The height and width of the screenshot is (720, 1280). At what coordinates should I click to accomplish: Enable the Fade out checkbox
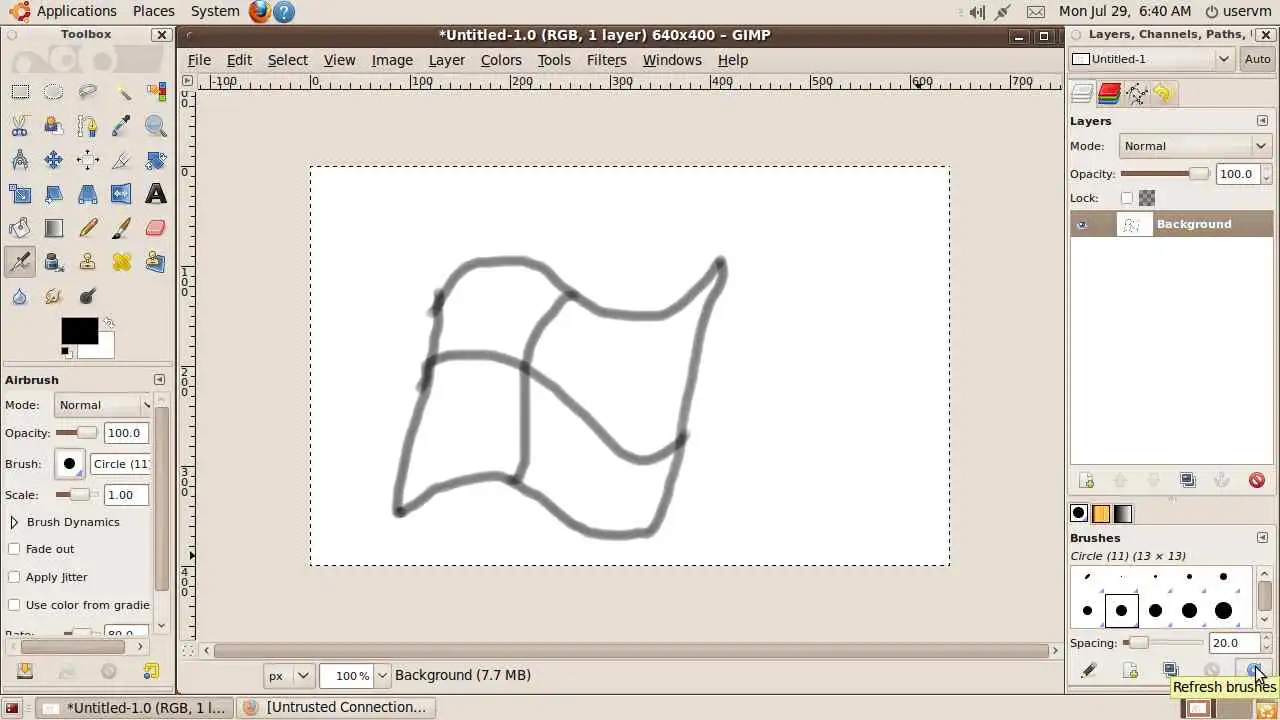point(14,549)
